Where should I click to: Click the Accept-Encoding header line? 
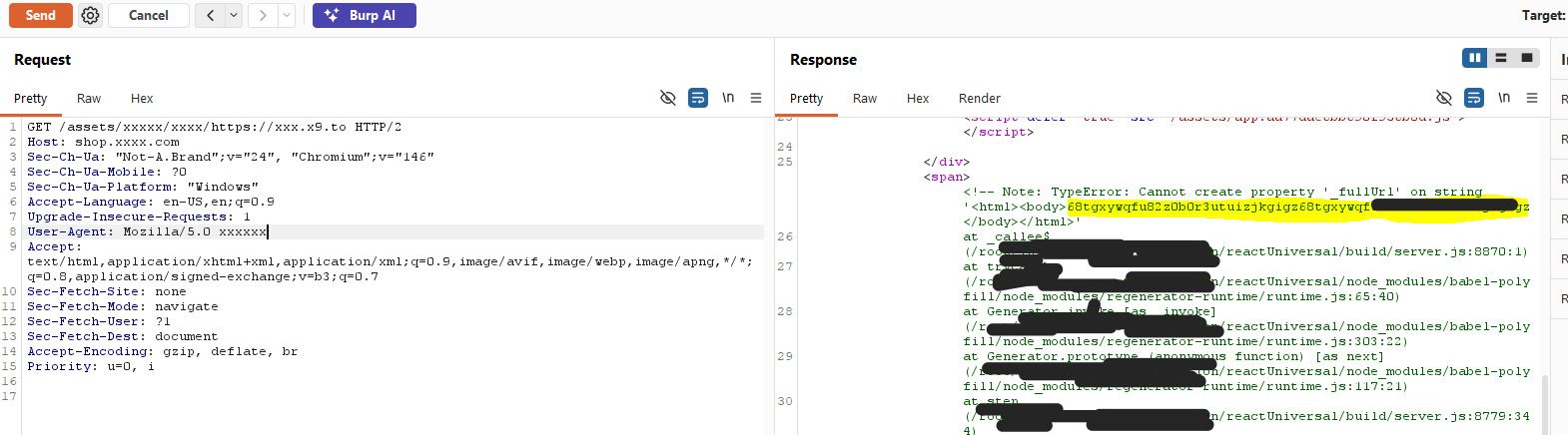[163, 351]
